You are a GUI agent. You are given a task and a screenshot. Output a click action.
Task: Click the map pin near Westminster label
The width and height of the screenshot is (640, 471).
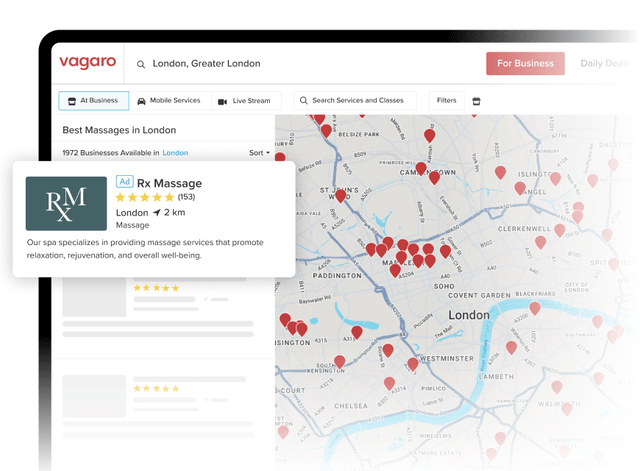click(x=413, y=364)
